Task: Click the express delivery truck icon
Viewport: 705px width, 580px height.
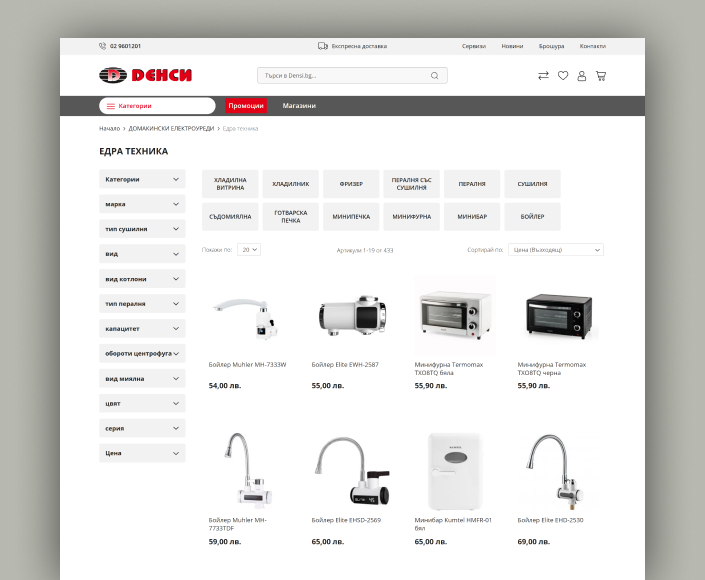Action: coord(323,46)
